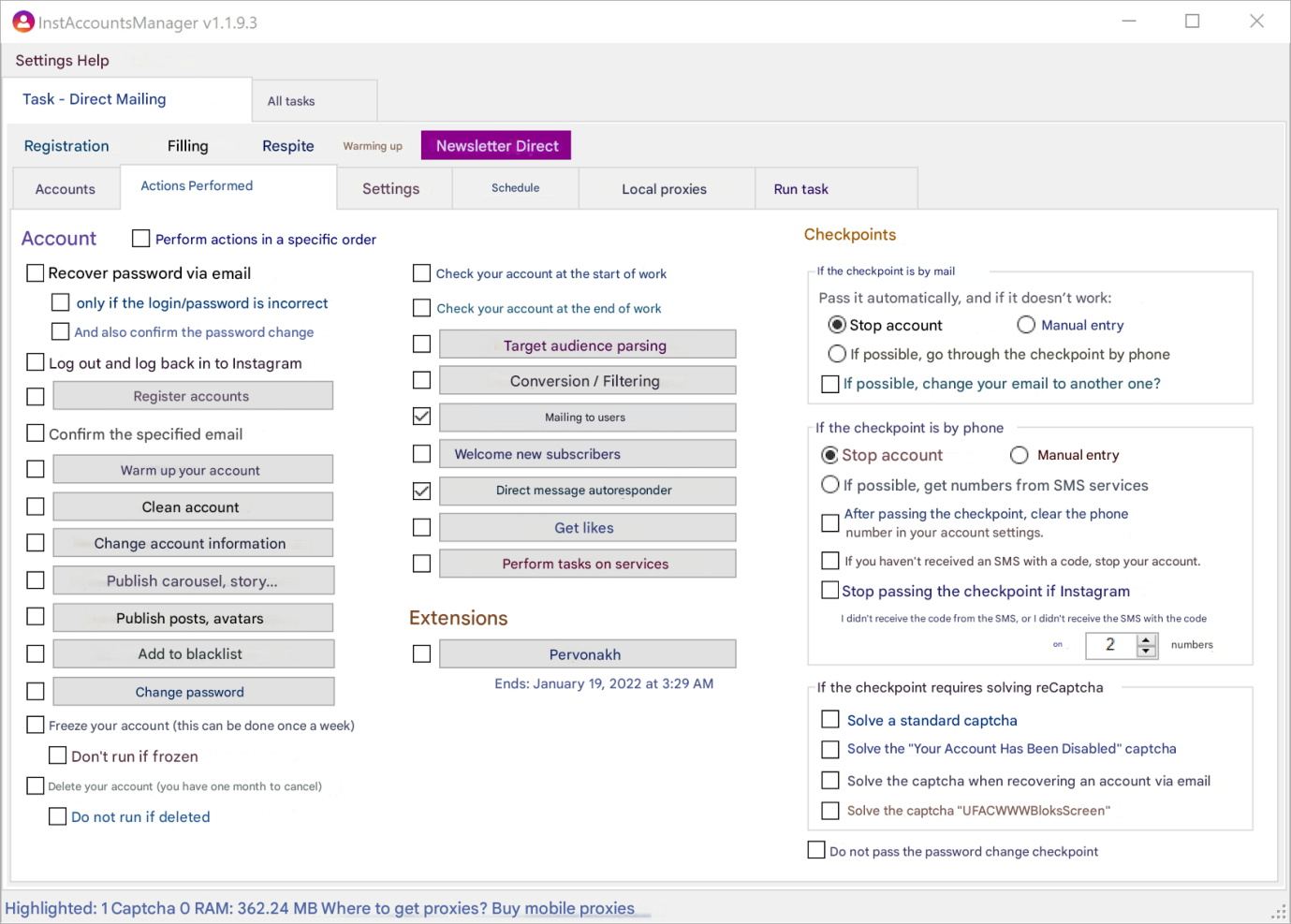Increase the SMS numbers spinner value
The width and height of the screenshot is (1291, 924).
[1146, 639]
